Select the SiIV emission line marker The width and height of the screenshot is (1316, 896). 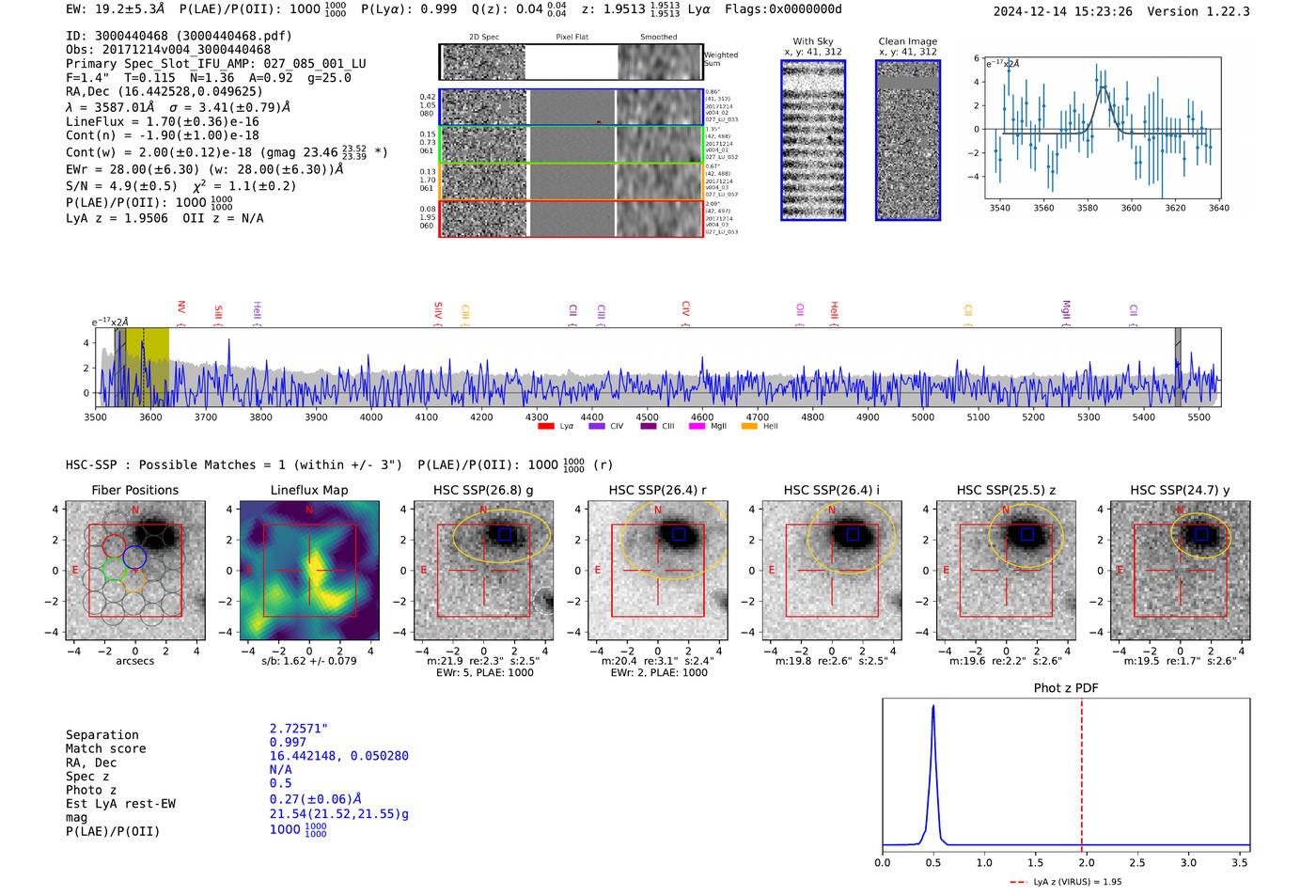point(438,312)
